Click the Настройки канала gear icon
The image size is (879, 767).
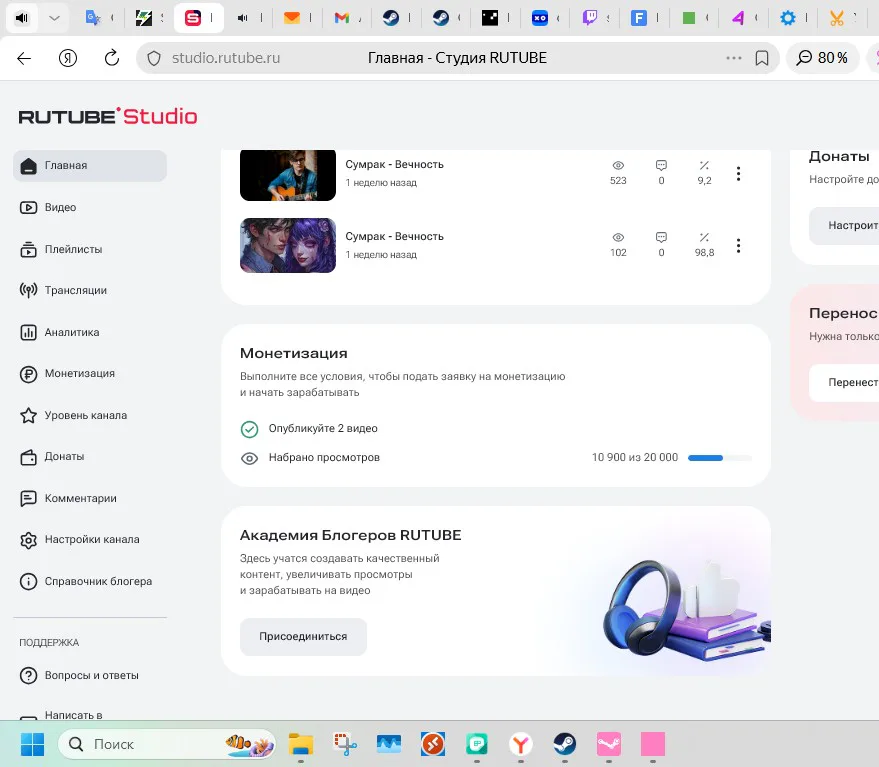28,540
